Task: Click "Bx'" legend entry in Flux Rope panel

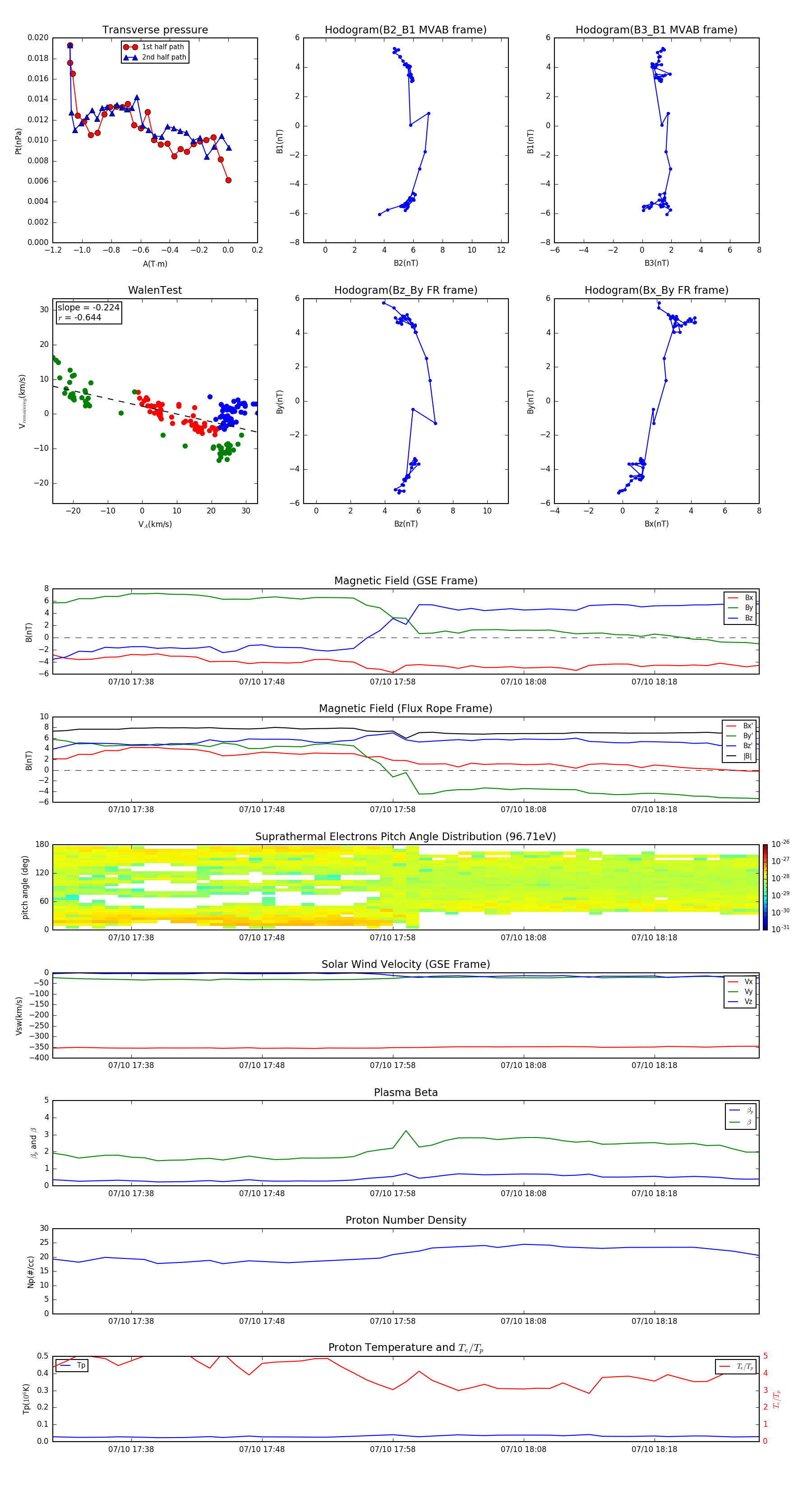Action: point(739,726)
